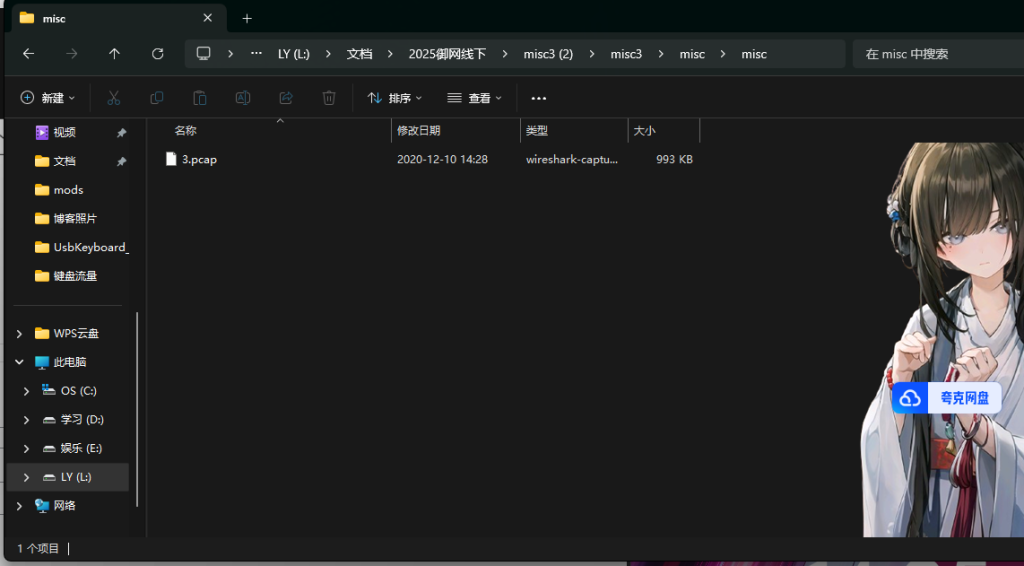1024x566 pixels.
Task: Go back with the left arrow
Action: (x=29, y=54)
